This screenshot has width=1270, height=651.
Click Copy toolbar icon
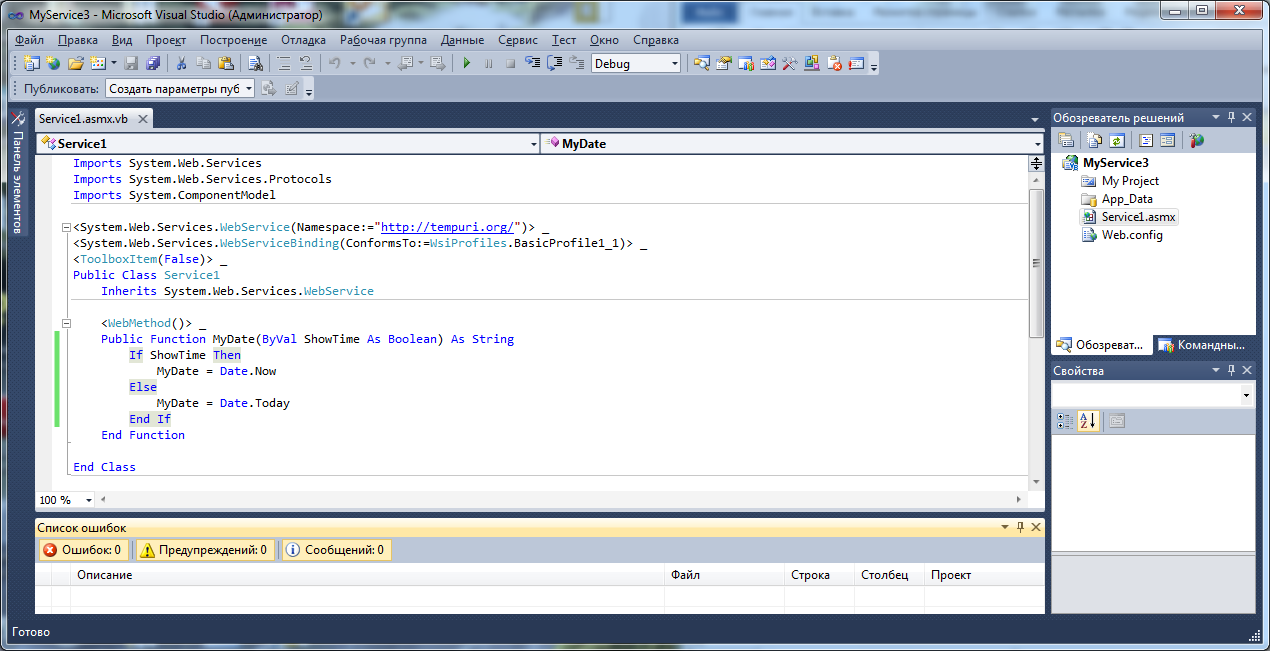tap(203, 63)
